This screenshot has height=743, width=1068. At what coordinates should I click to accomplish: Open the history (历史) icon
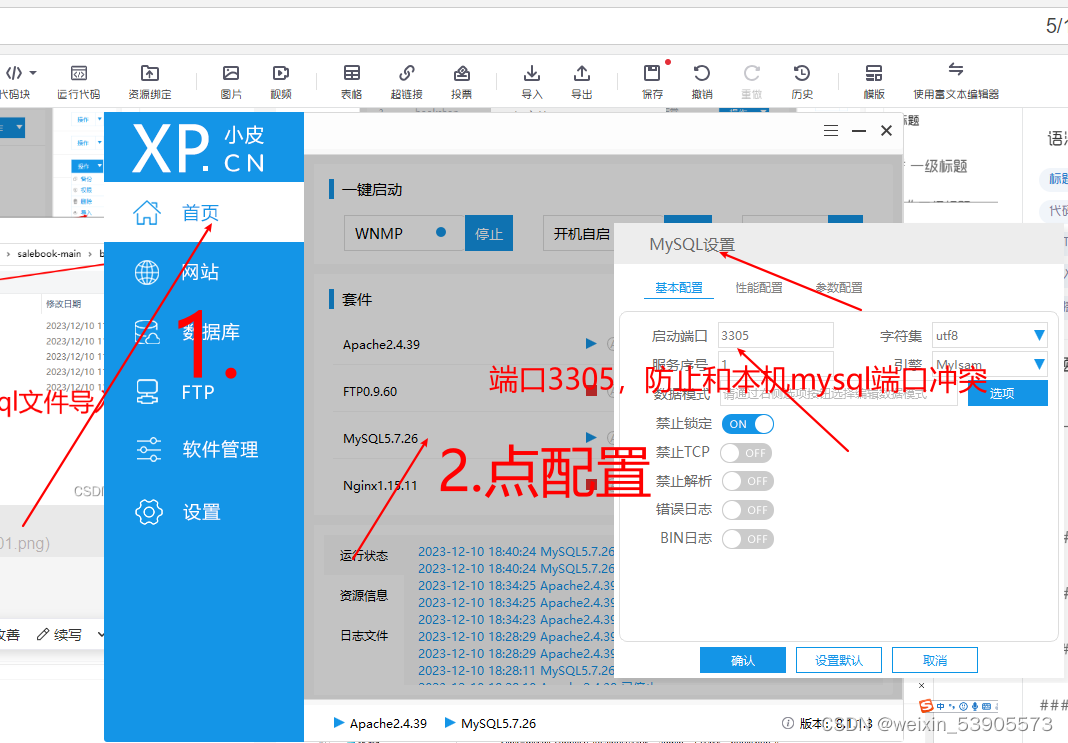tap(802, 73)
